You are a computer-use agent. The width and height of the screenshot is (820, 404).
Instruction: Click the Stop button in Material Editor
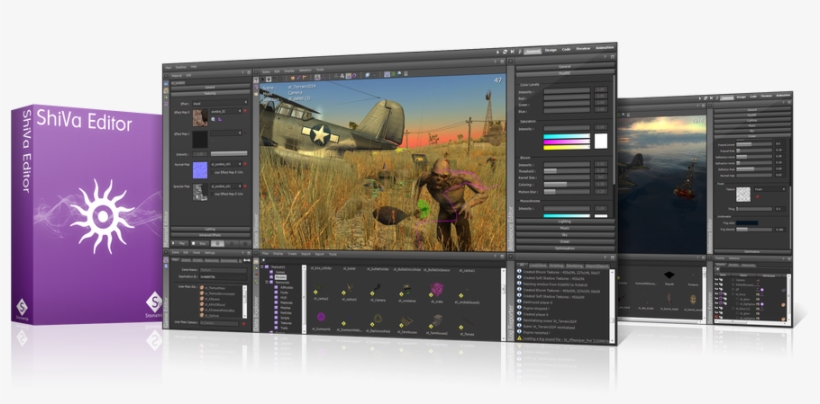coord(199,244)
